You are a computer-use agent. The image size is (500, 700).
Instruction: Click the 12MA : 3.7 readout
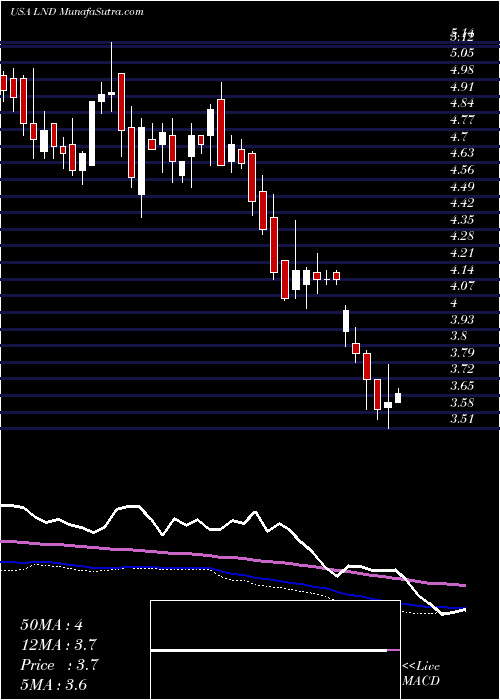click(x=58, y=645)
